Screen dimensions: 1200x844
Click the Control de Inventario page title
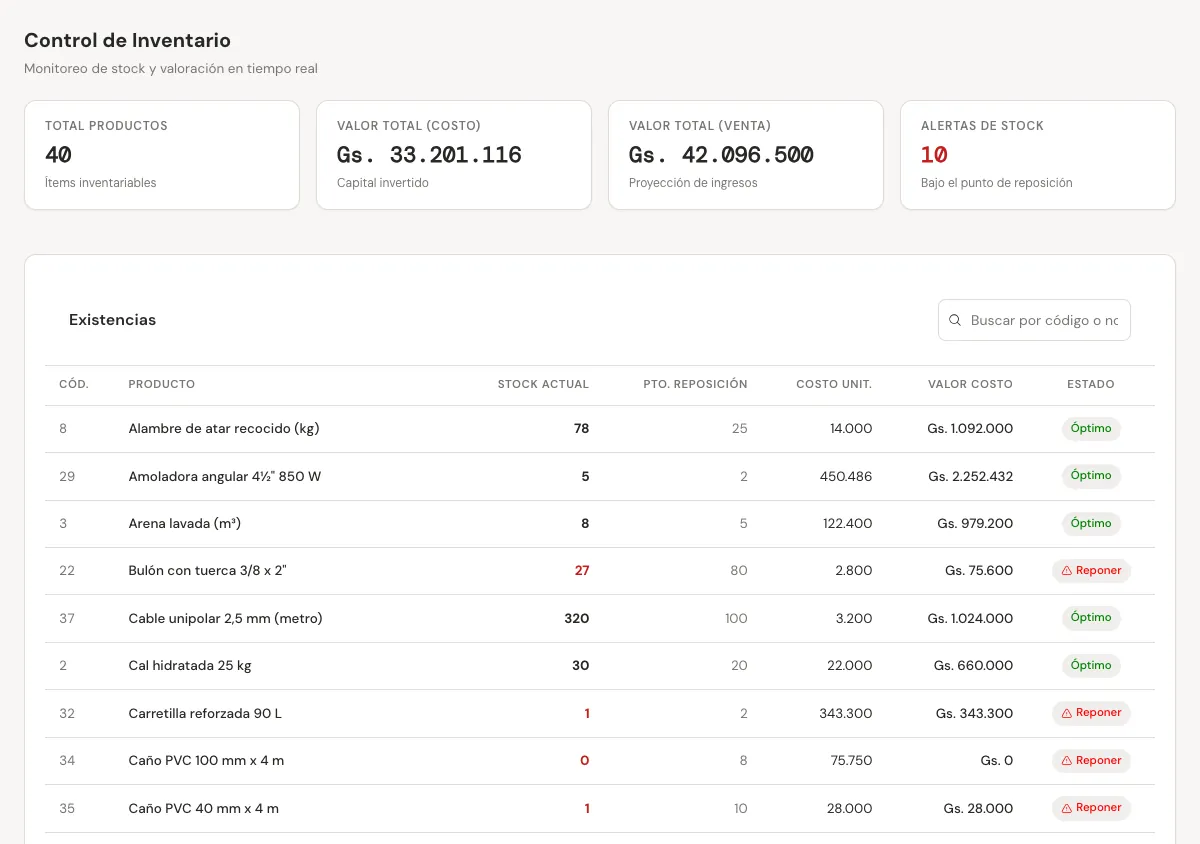click(127, 41)
